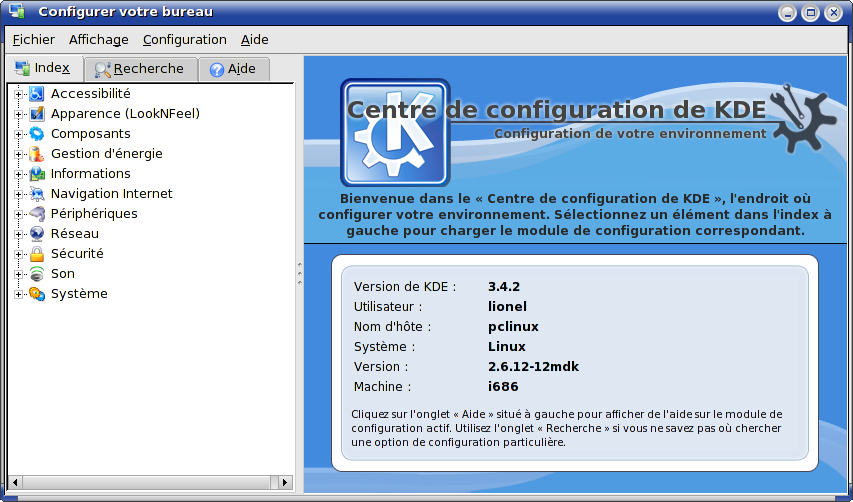The height and width of the screenshot is (502, 853).
Task: Click the Apparence (LookNFeel) icon
Action: [x=36, y=114]
